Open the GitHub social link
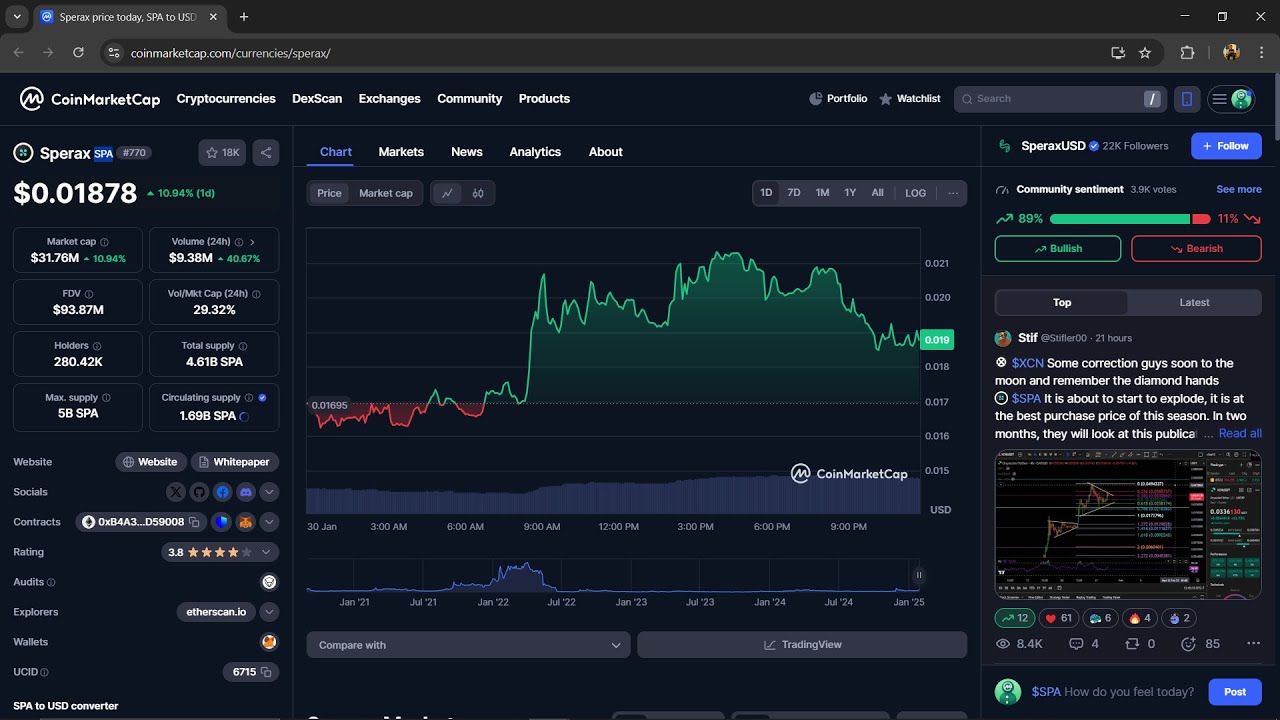This screenshot has height=720, width=1280. tap(199, 492)
